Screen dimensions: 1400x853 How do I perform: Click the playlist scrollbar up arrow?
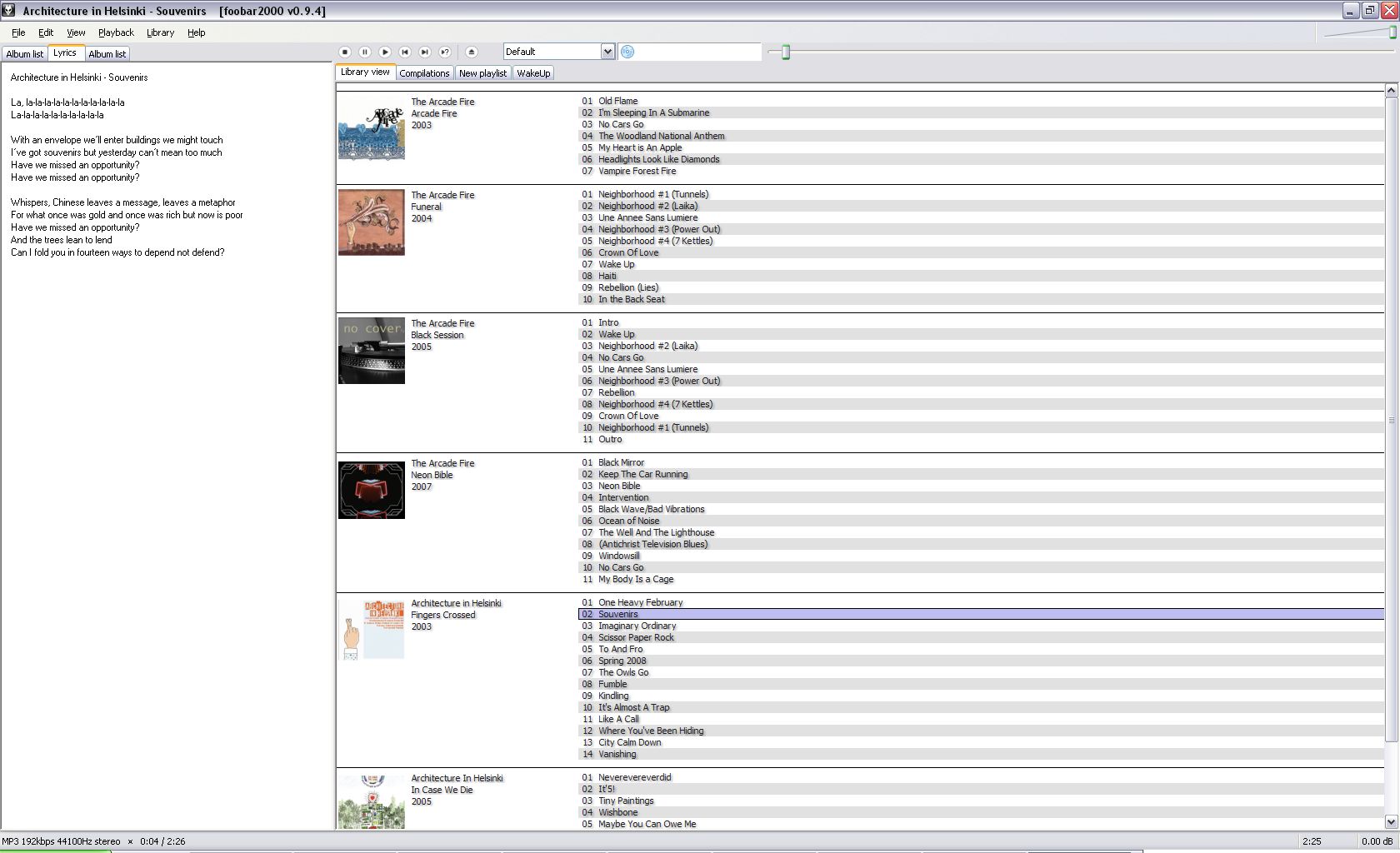[x=1391, y=90]
